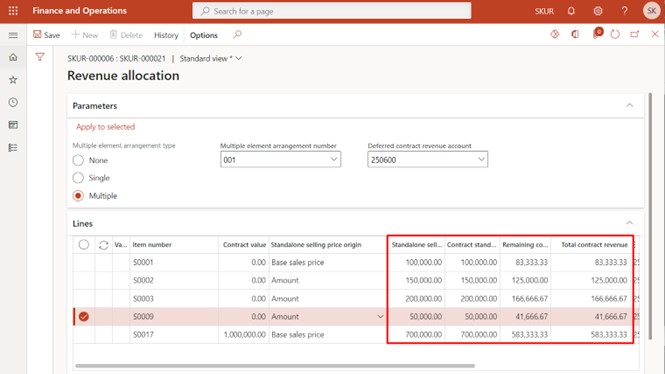
Task: Click the 700,000.00 contract standalone cell
Action: point(472,335)
